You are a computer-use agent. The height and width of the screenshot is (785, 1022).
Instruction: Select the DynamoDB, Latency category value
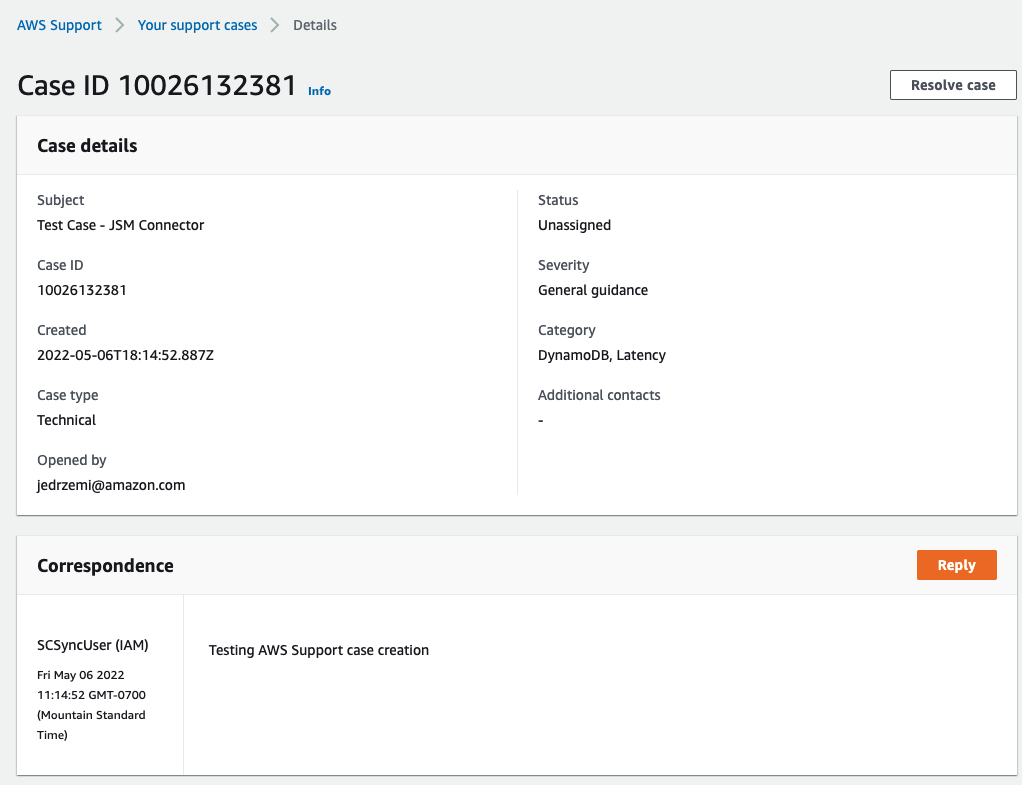click(x=602, y=355)
